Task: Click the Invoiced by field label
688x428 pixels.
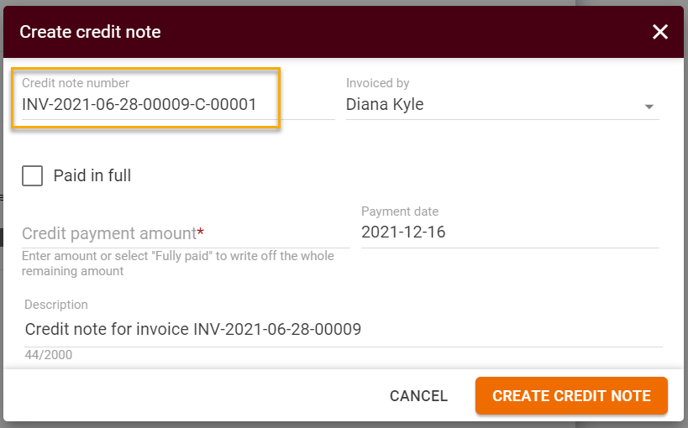Action: click(377, 83)
